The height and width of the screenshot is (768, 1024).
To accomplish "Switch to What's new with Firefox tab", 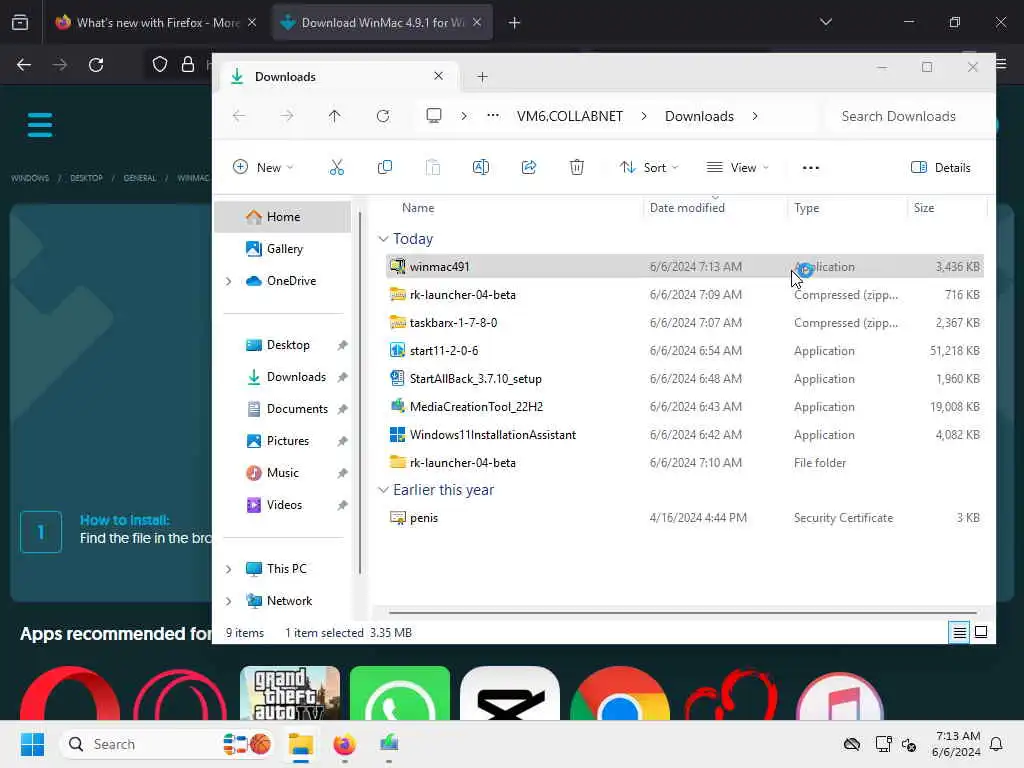I will (157, 23).
